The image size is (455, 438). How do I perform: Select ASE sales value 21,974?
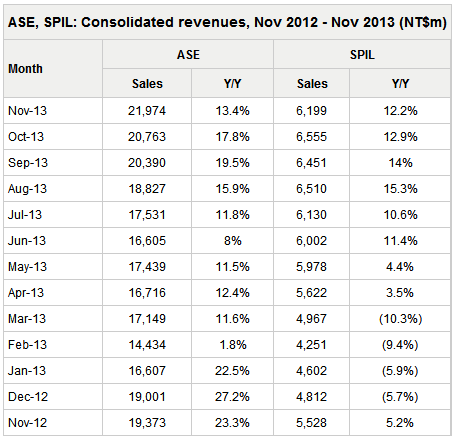147,110
